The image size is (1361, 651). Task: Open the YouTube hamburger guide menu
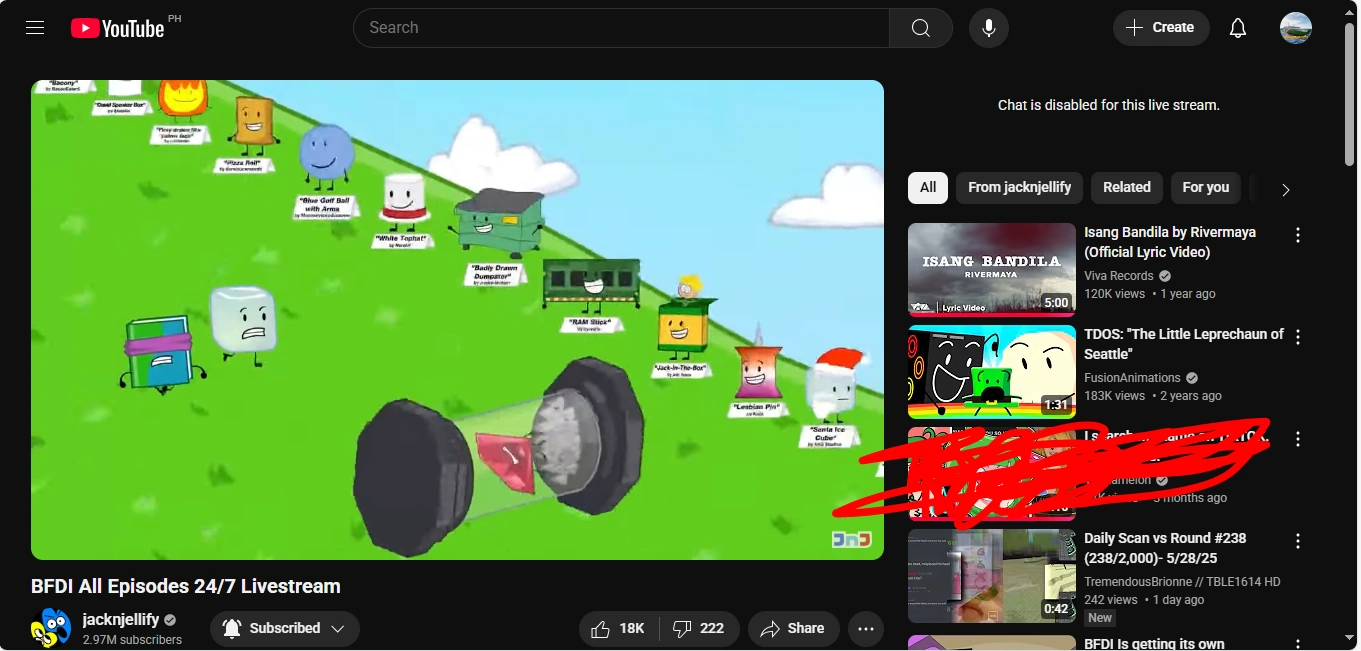[34, 27]
